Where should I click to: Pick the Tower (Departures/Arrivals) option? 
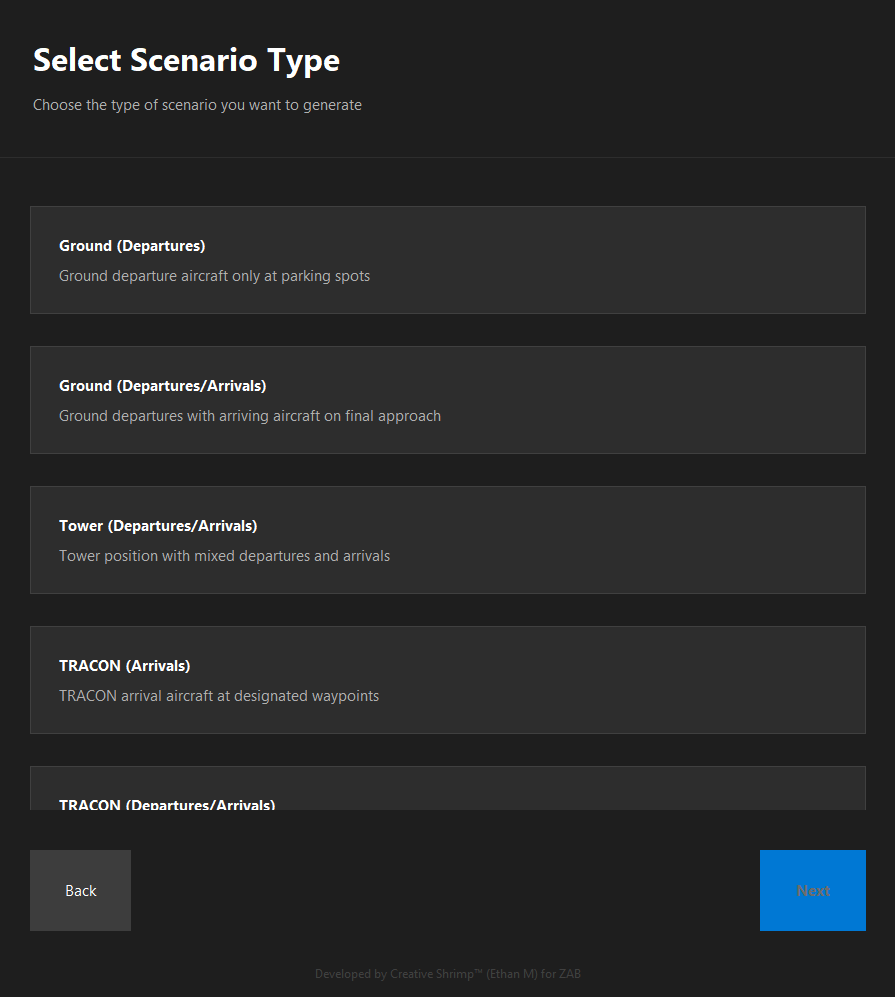click(447, 540)
